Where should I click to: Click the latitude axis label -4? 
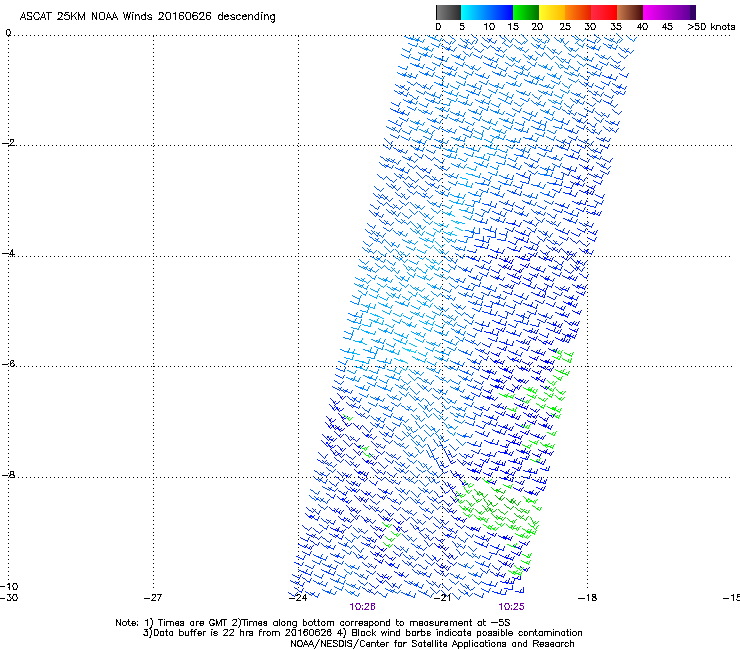pyautogui.click(x=8, y=253)
